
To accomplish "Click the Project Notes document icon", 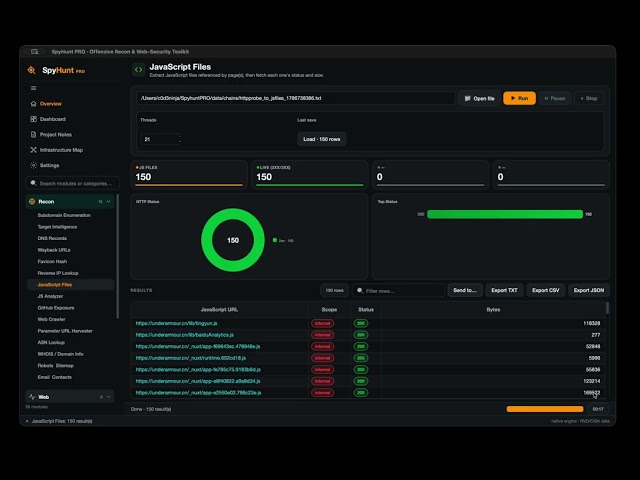I will (x=33, y=134).
